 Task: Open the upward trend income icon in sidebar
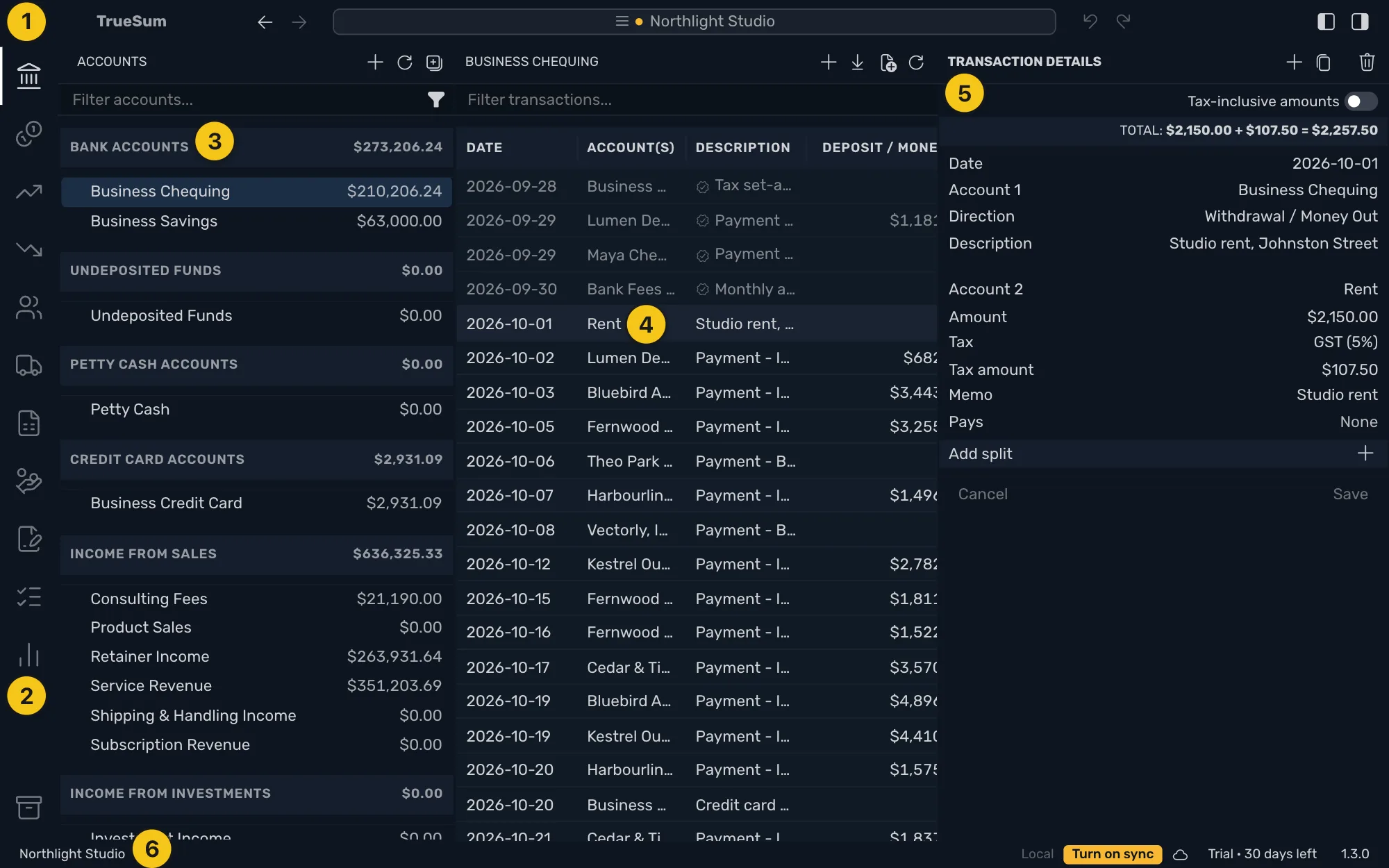pyautogui.click(x=28, y=191)
